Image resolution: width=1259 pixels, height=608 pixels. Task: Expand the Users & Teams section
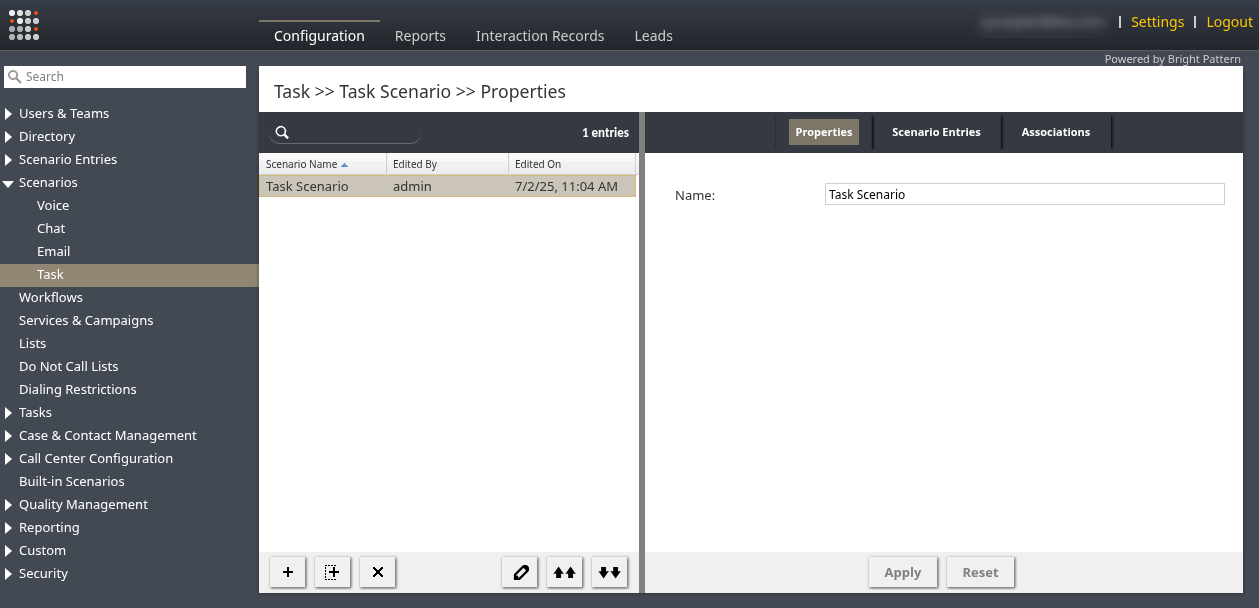click(x=9, y=114)
